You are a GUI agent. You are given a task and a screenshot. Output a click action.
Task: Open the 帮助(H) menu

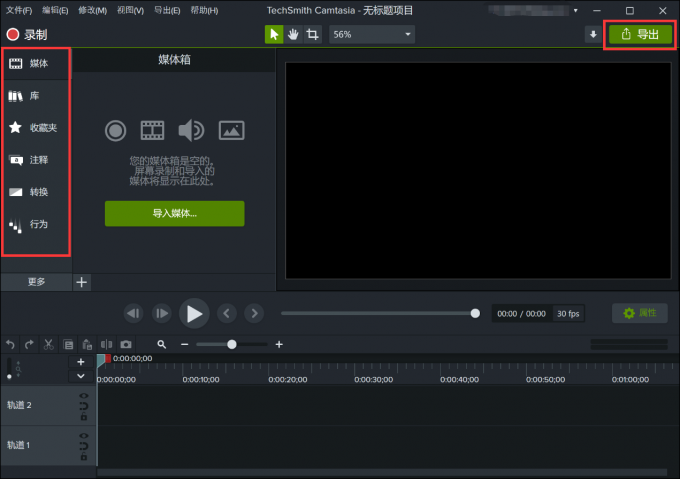204,10
